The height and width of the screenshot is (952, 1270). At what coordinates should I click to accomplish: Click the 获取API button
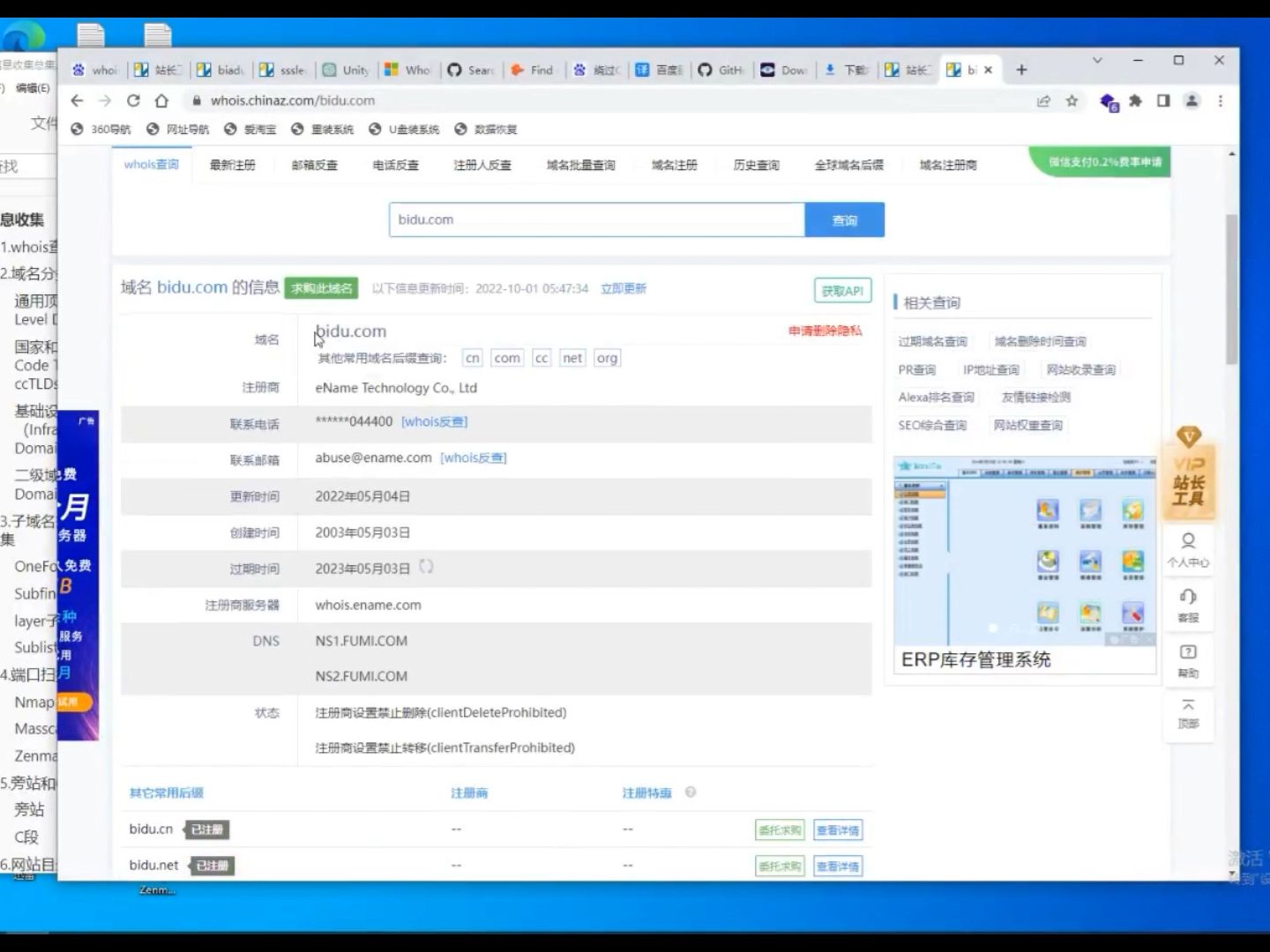point(842,290)
